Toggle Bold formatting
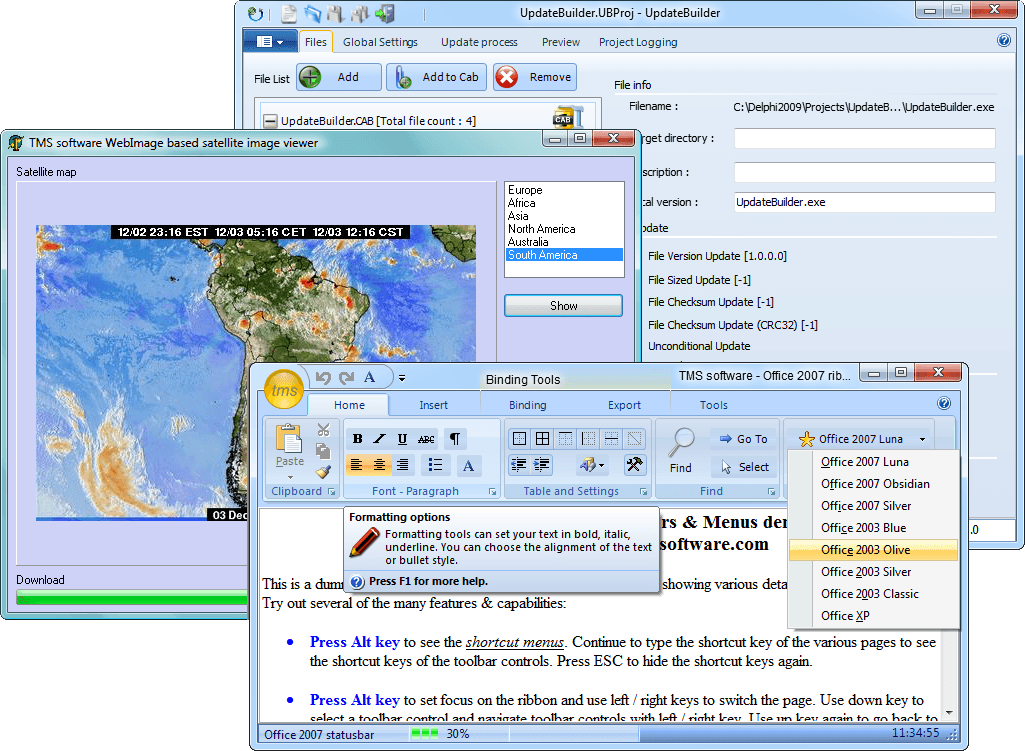This screenshot has height=751, width=1025. [358, 439]
